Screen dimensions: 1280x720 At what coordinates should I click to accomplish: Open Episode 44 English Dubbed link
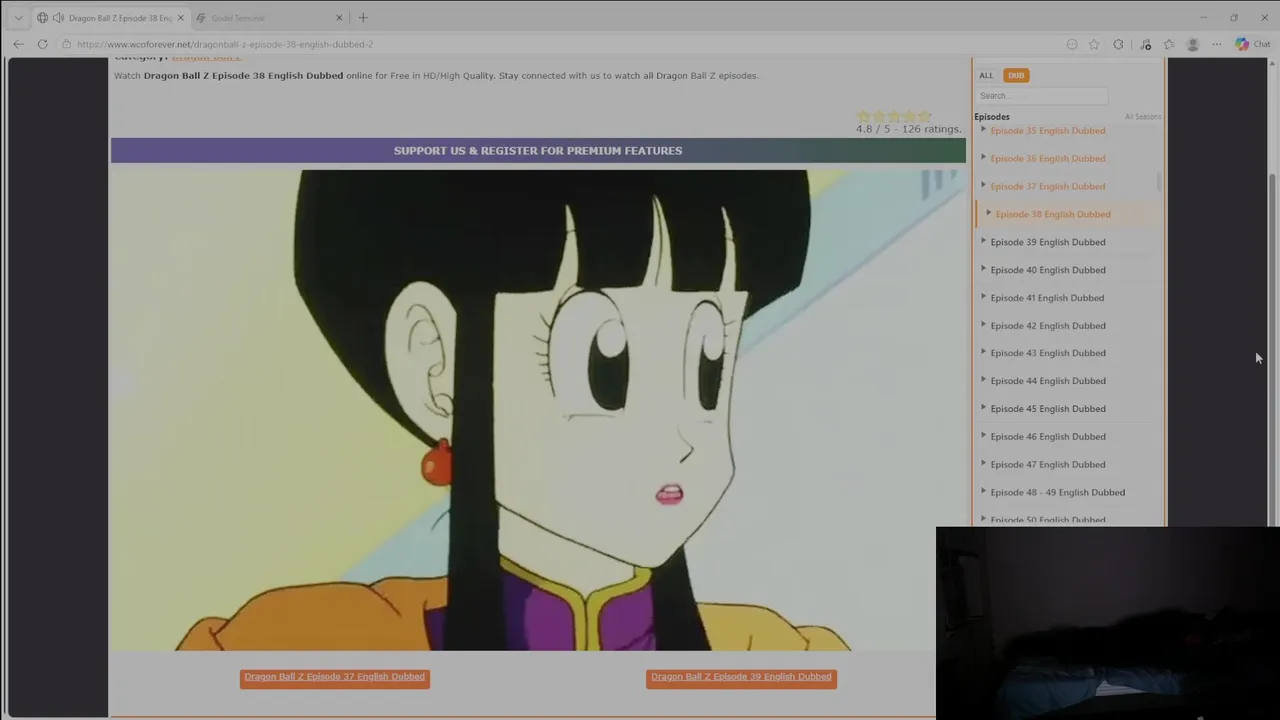(x=1048, y=381)
